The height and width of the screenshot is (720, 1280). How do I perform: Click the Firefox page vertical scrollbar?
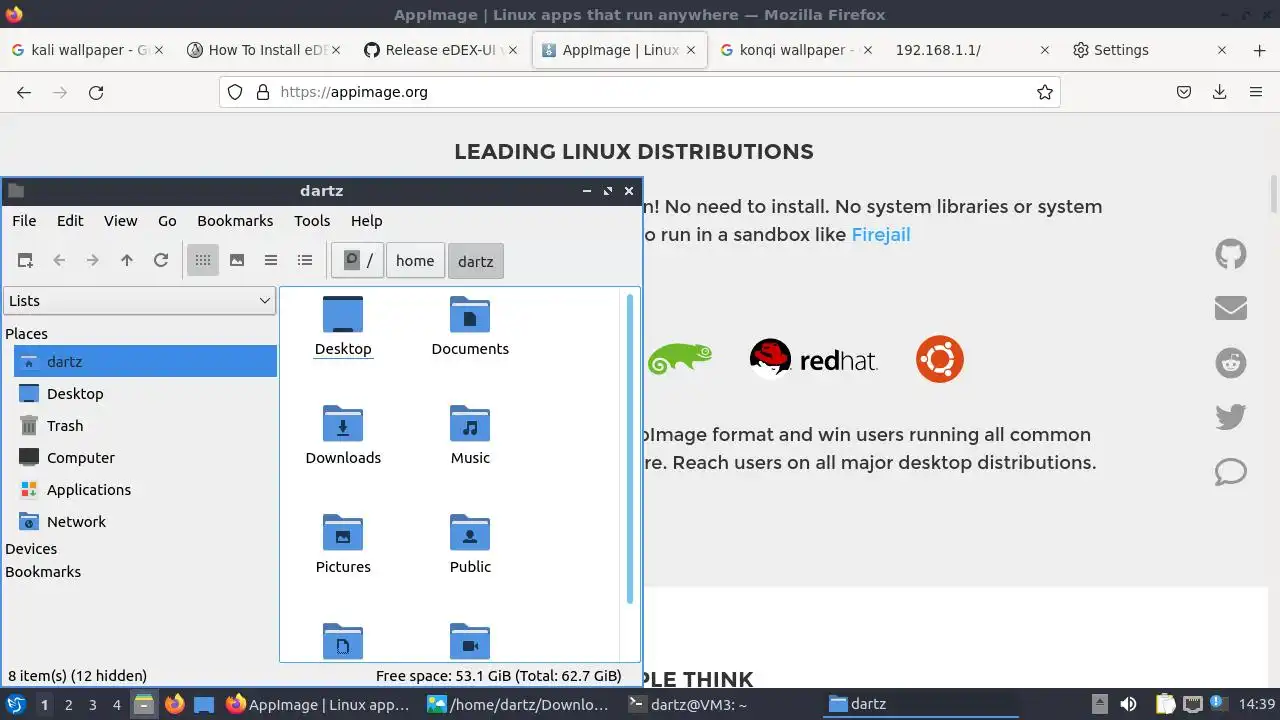click(1274, 195)
